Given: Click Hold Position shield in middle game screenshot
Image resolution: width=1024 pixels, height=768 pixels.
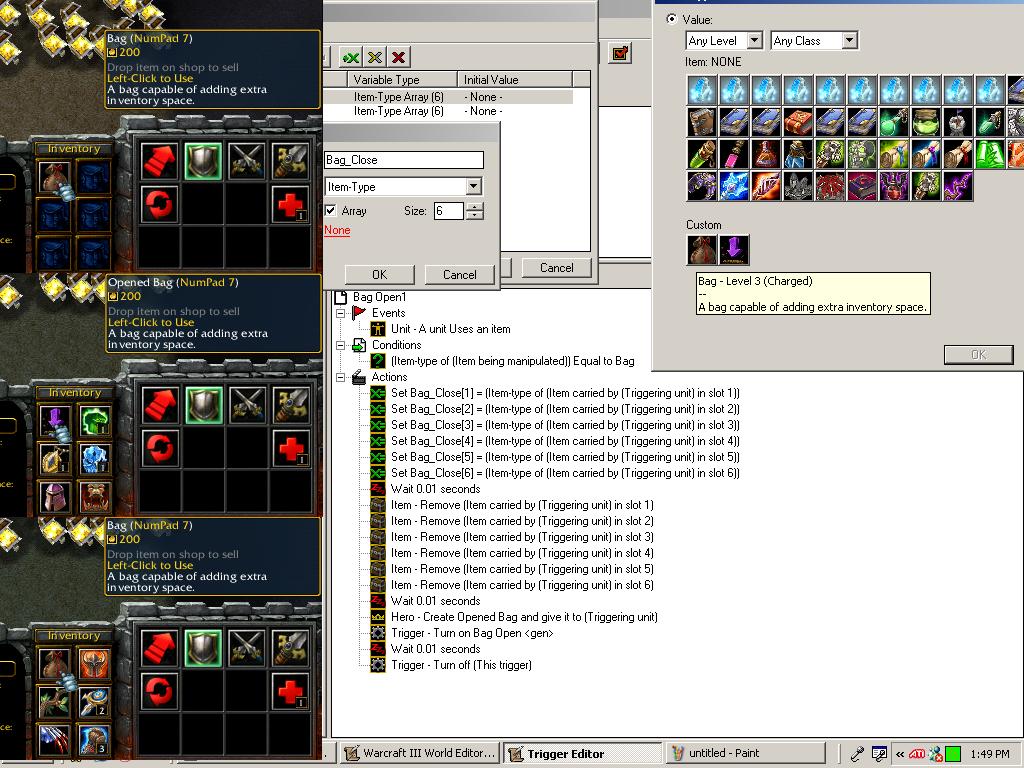Looking at the screenshot, I should [x=203, y=405].
